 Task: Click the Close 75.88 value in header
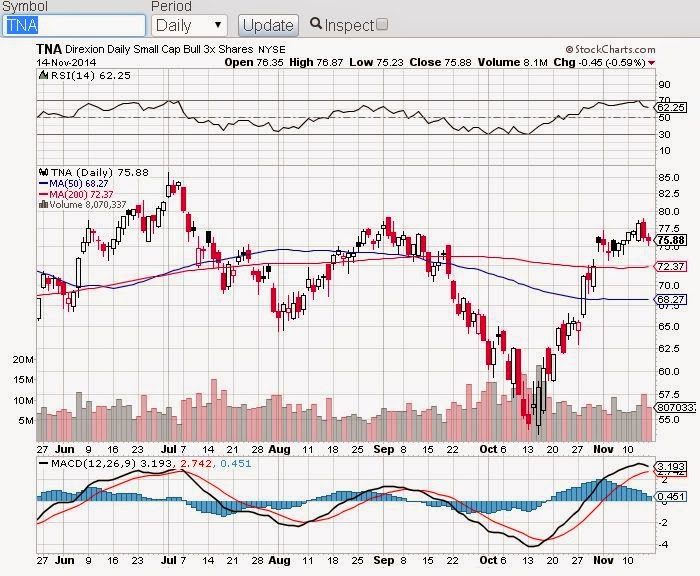click(x=440, y=63)
